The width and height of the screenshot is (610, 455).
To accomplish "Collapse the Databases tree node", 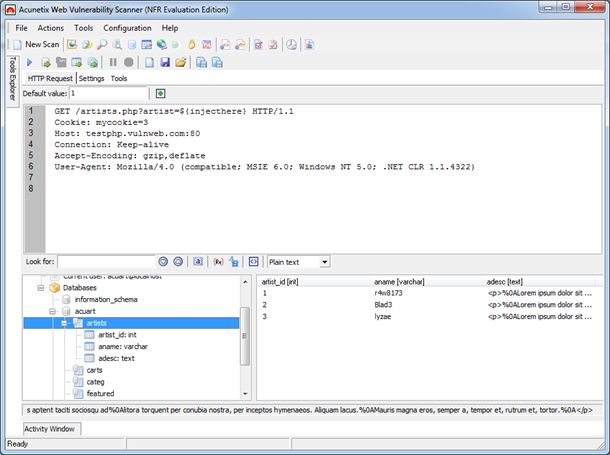I will [x=40, y=288].
